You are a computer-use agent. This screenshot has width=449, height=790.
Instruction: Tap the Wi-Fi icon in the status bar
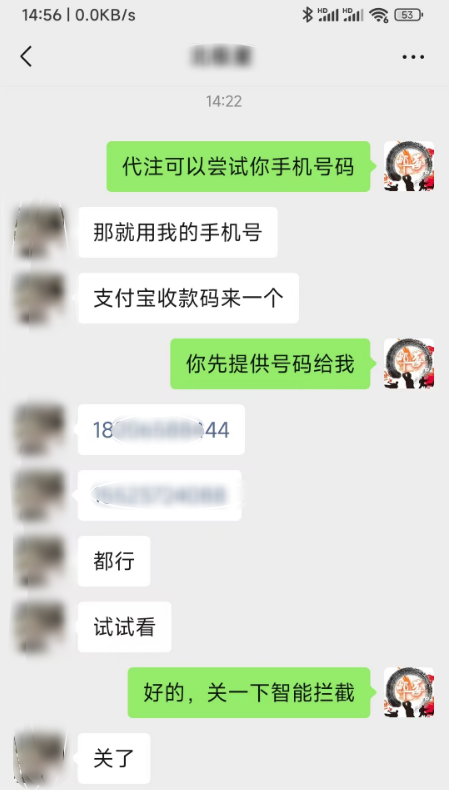[378, 15]
